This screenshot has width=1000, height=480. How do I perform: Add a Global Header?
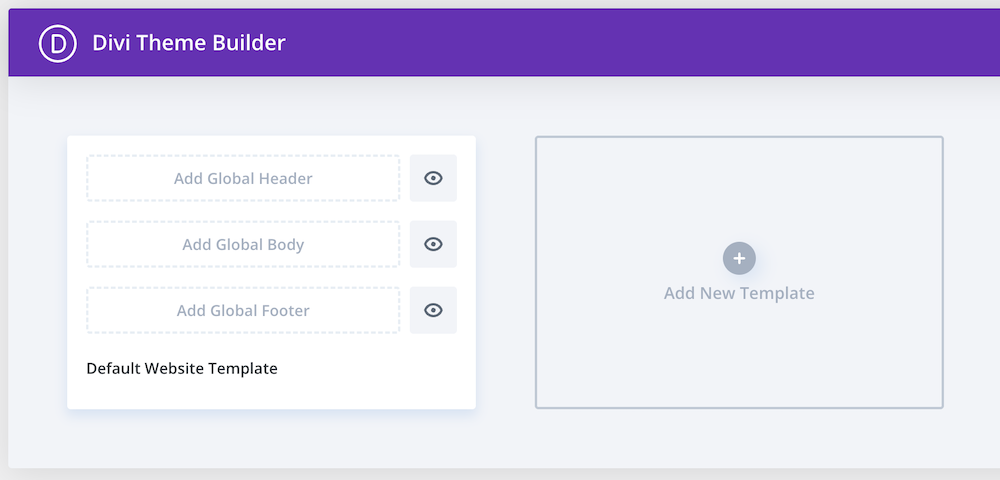coord(243,178)
